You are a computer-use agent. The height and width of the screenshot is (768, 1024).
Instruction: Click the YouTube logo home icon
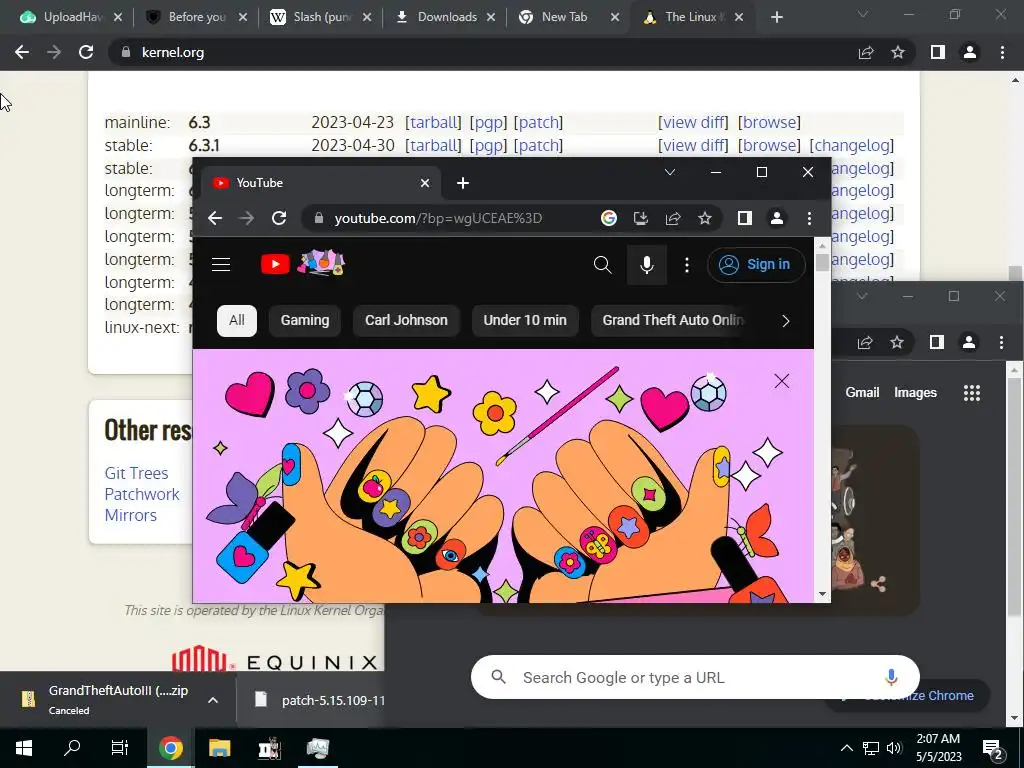coord(275,264)
